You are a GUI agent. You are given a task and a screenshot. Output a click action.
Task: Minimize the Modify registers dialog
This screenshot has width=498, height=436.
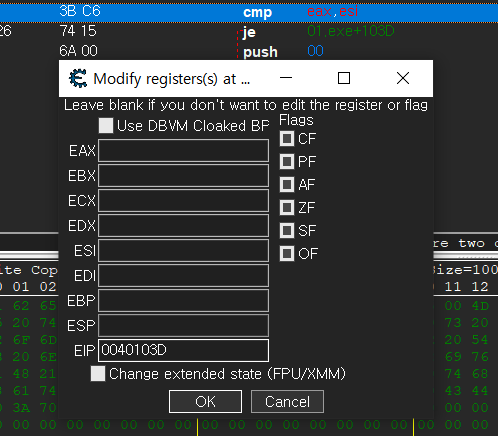(286, 78)
